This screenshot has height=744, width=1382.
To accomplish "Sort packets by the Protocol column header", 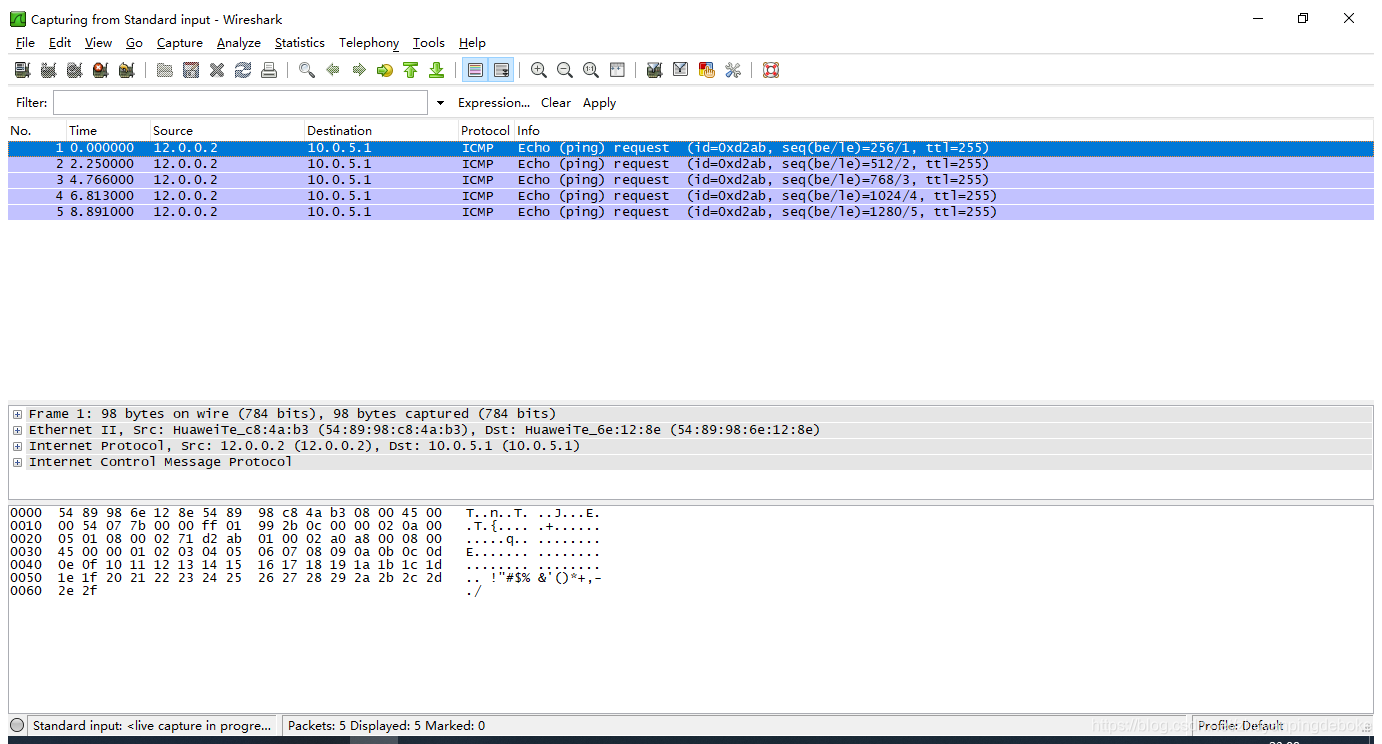I will click(x=485, y=131).
